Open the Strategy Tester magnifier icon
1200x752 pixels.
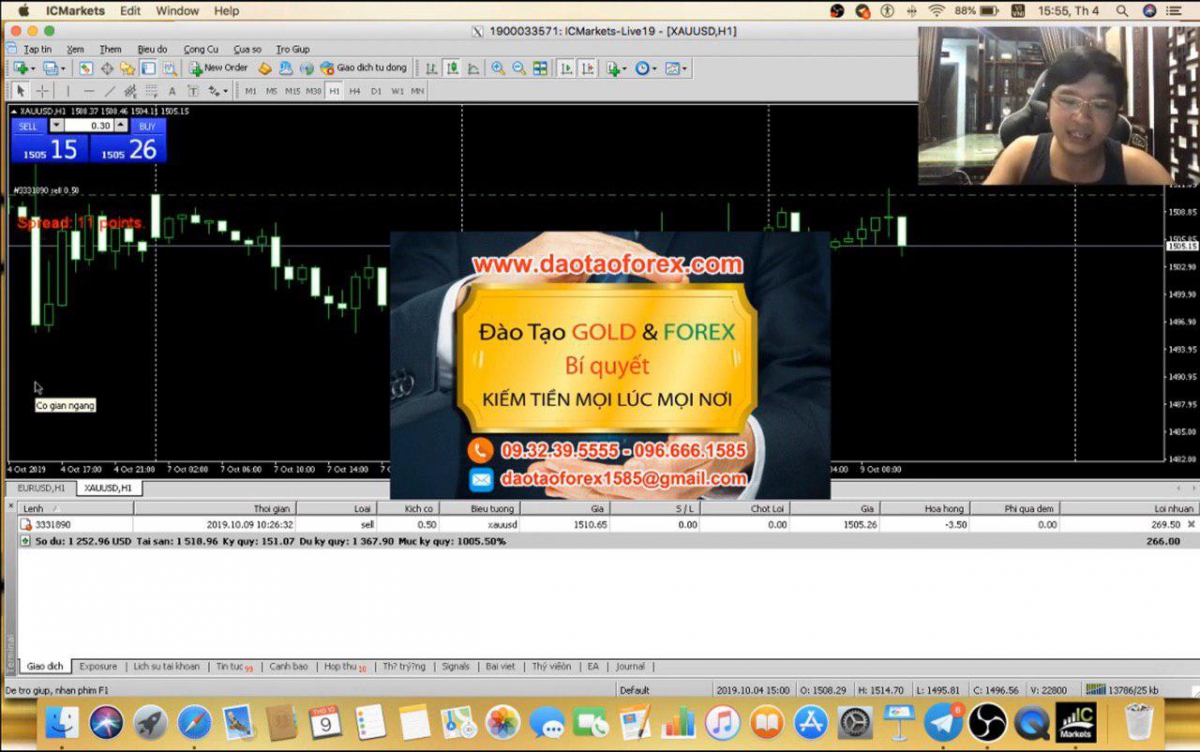170,68
